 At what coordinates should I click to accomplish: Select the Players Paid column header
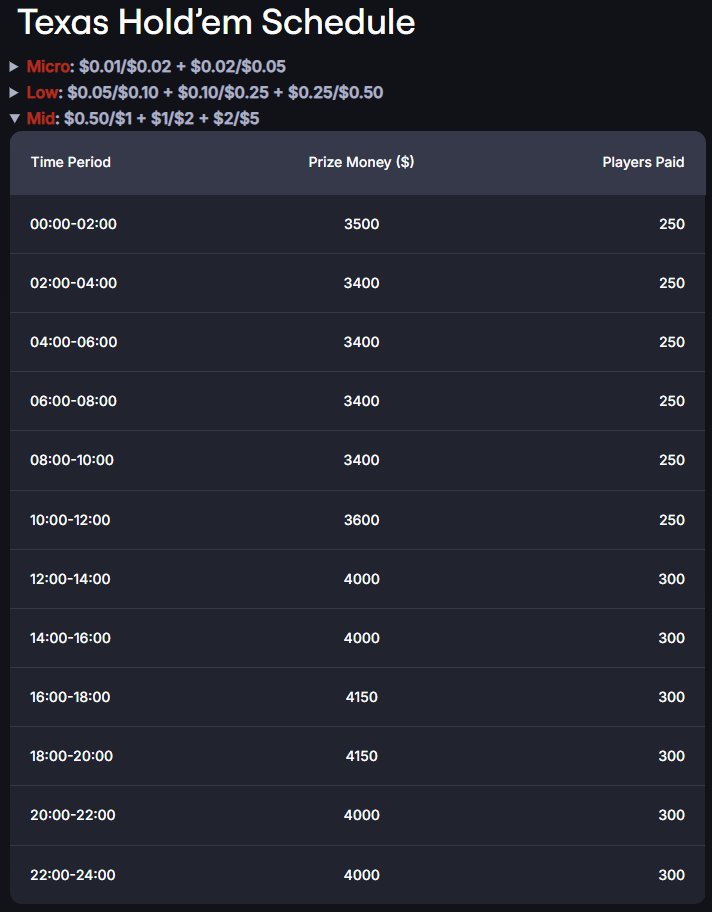pyautogui.click(x=643, y=162)
